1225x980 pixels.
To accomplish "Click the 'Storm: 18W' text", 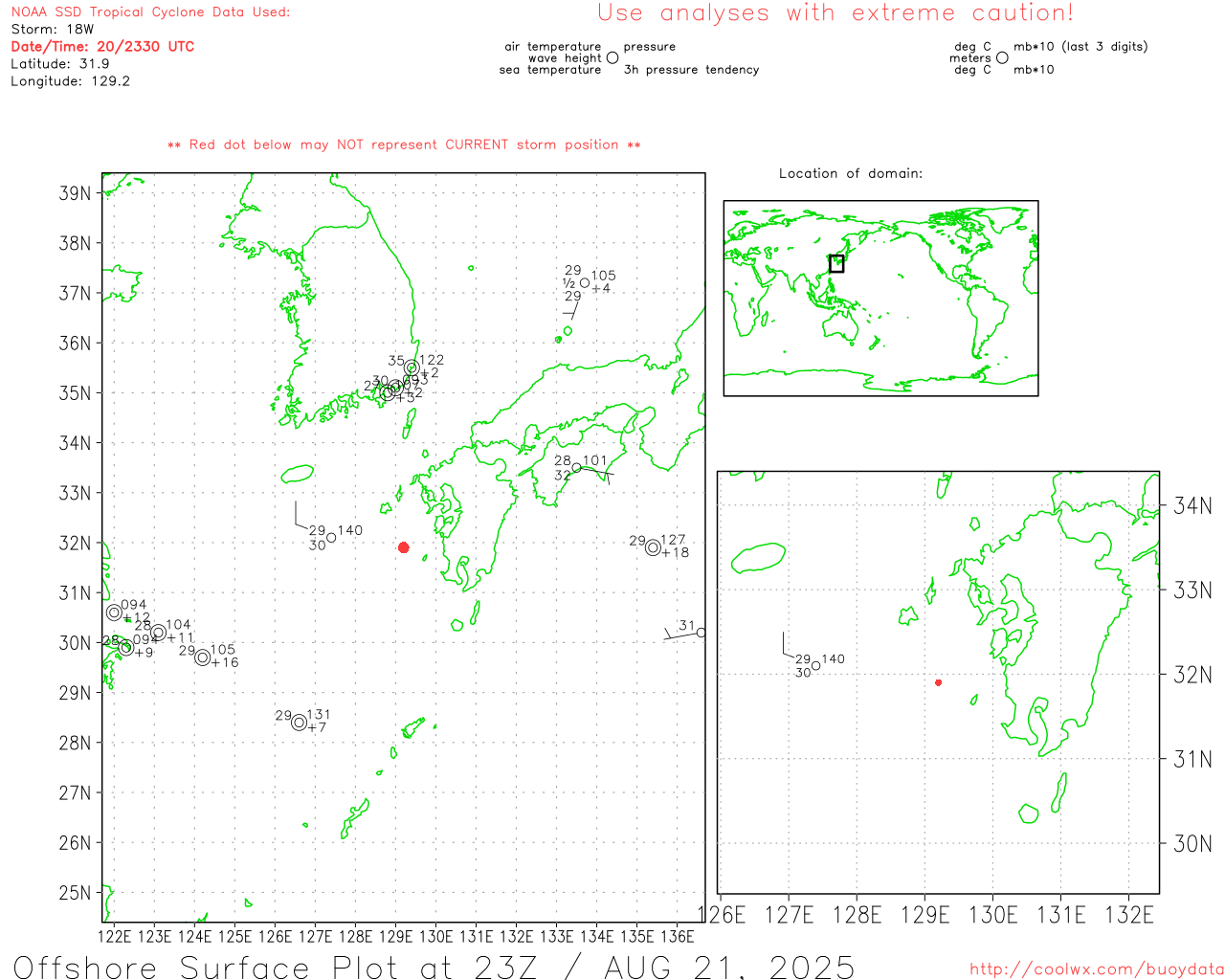I will [53, 30].
